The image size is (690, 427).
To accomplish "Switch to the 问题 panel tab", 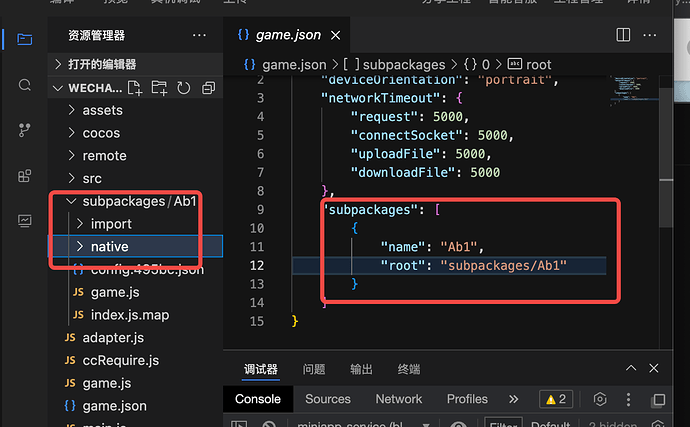I will pos(314,369).
